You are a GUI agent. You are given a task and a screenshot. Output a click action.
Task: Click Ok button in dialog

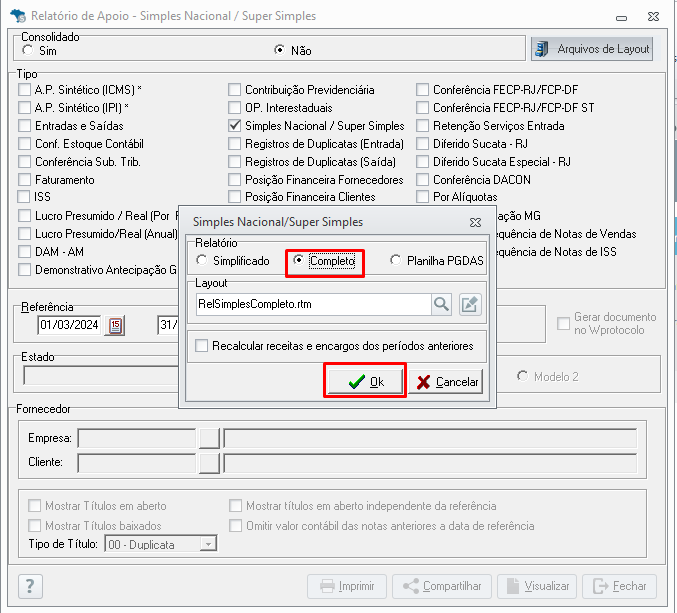tap(365, 382)
